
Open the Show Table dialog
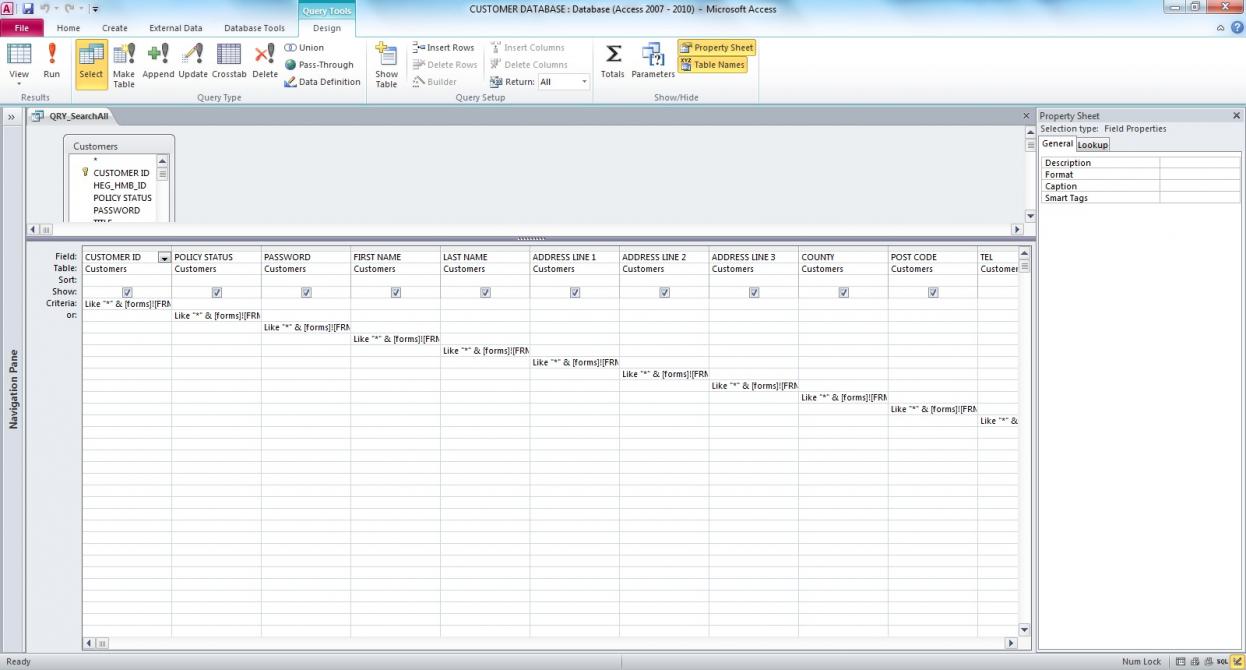(386, 64)
